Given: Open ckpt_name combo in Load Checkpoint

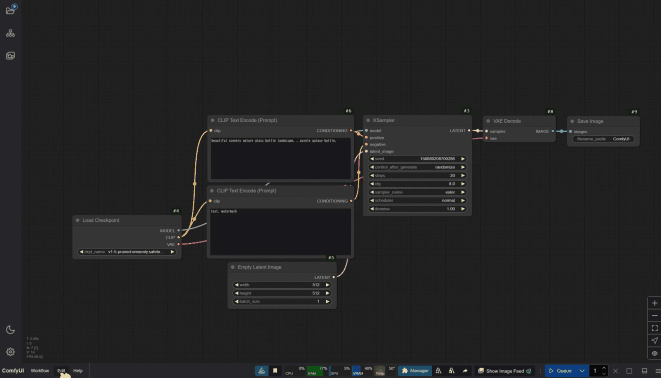Looking at the screenshot, I should [x=126, y=252].
